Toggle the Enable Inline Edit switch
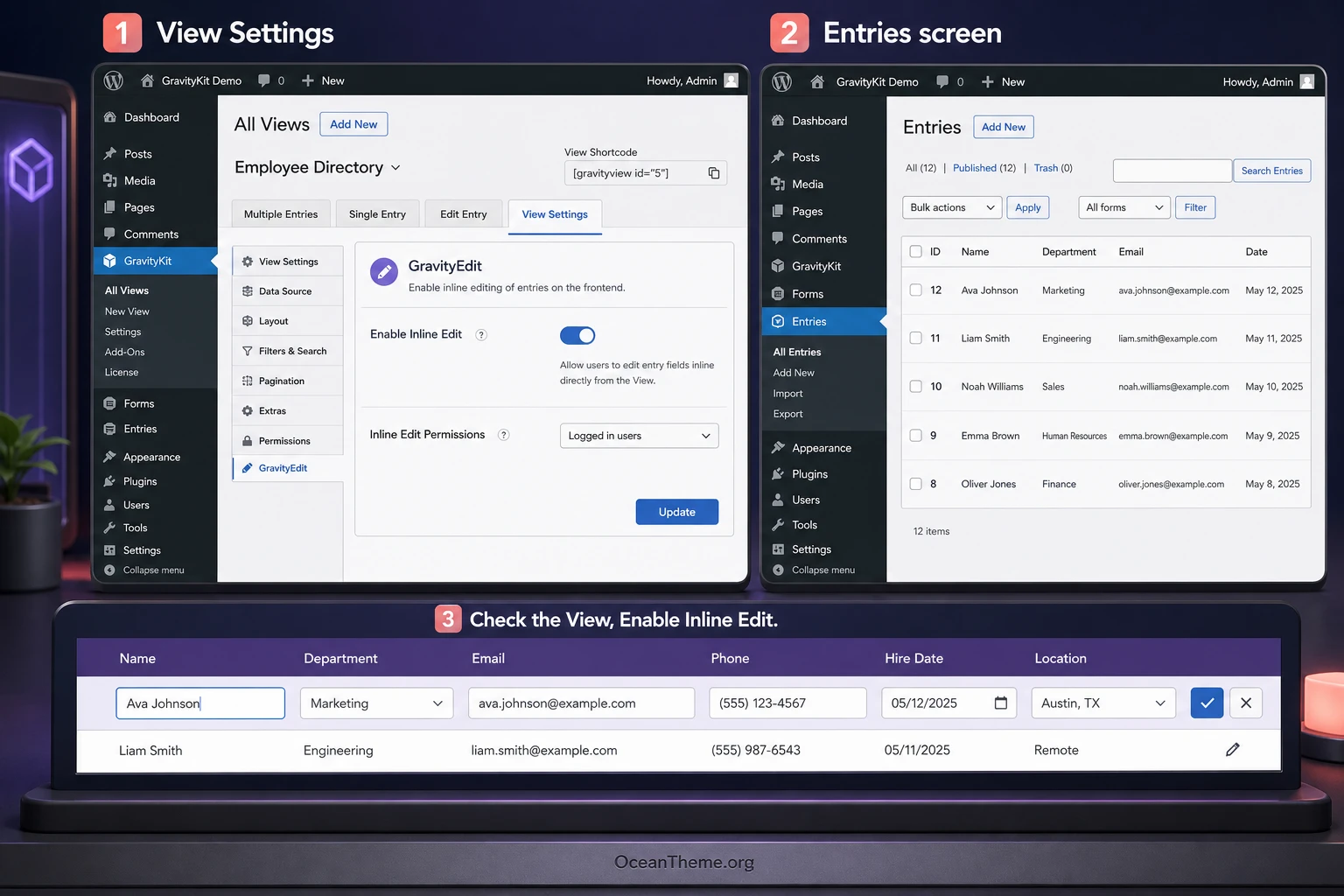 (577, 335)
